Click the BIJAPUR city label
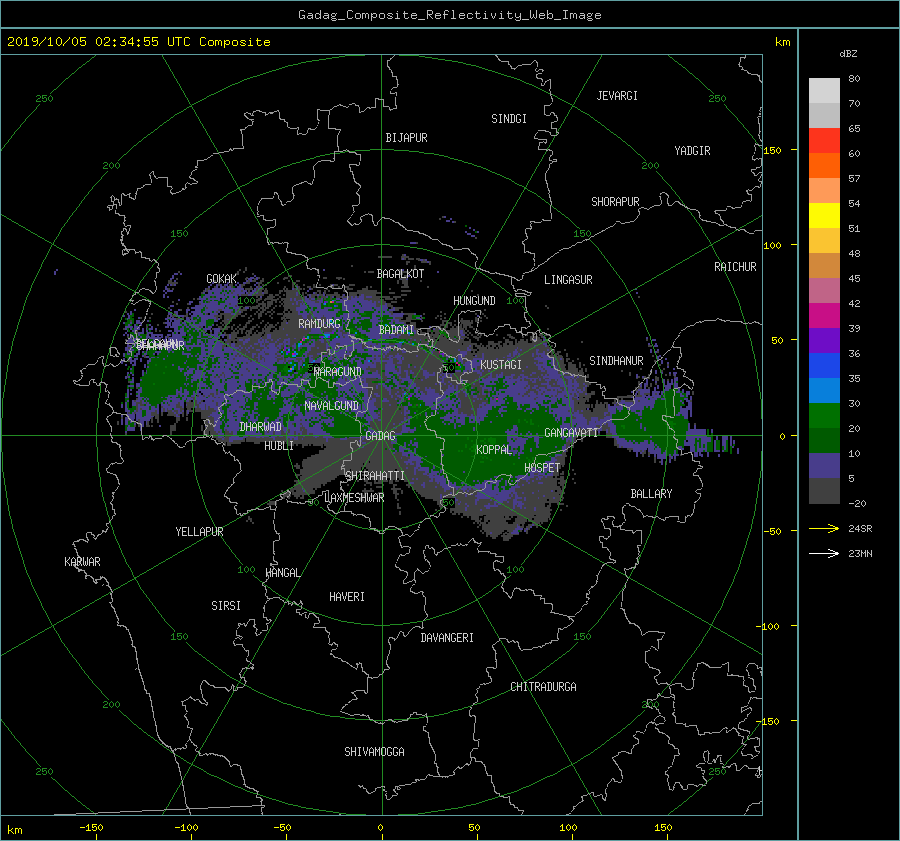900x841 pixels. coord(406,138)
